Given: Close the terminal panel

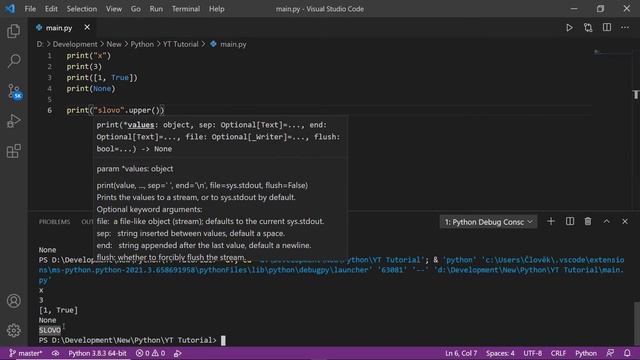Looking at the screenshot, I should 625,221.
